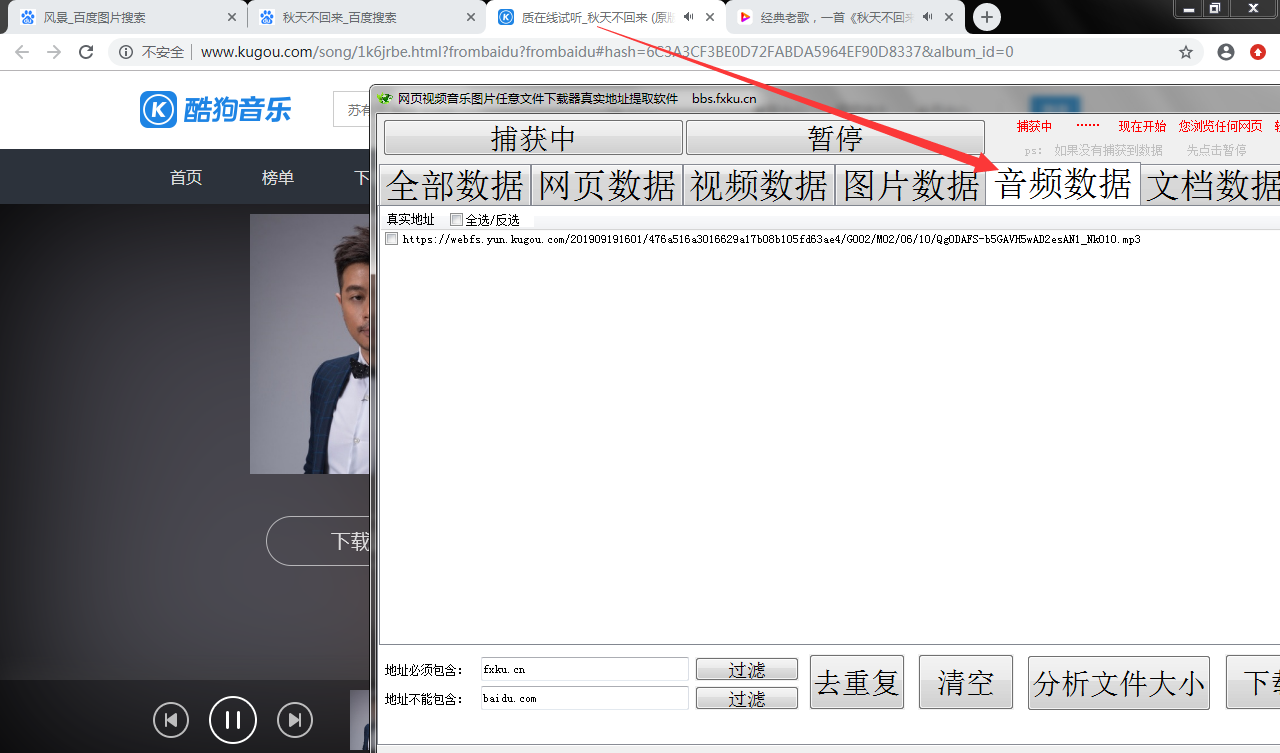Play the previous track in Kugou
1280x753 pixels.
click(x=171, y=720)
